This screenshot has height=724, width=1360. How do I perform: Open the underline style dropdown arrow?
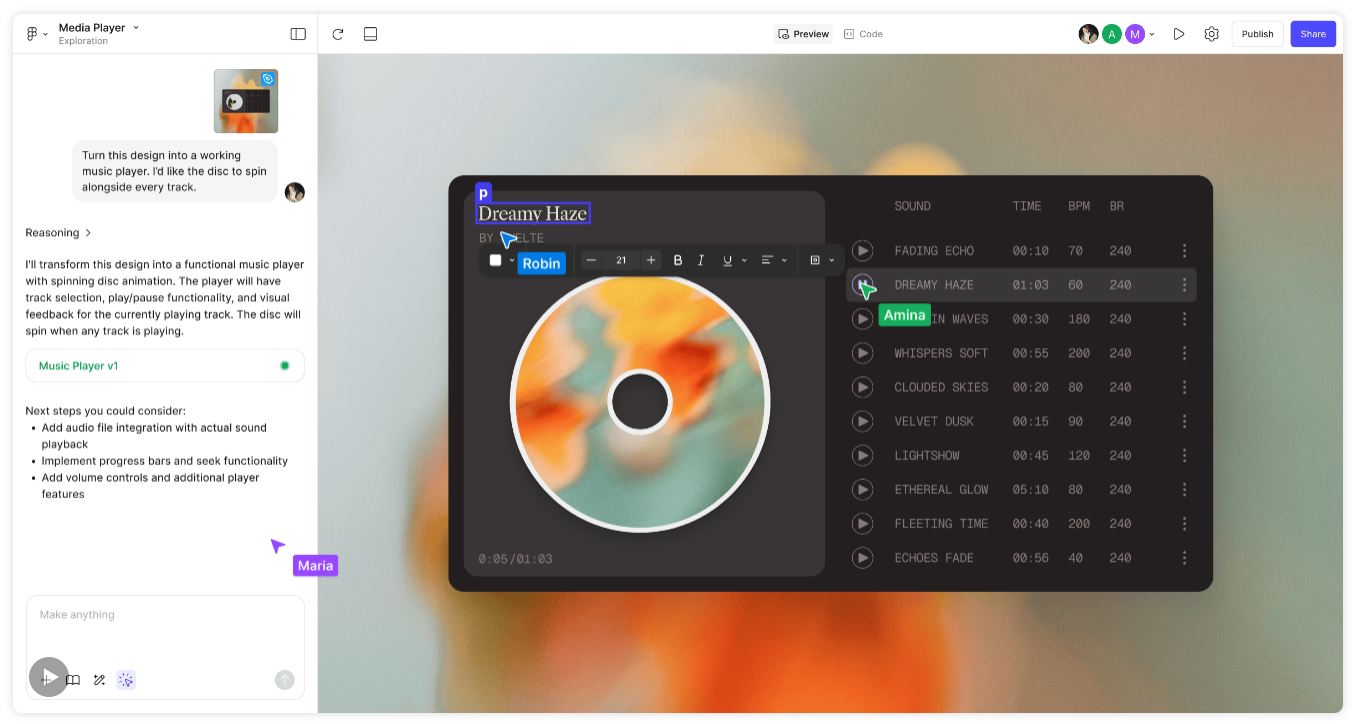coord(744,260)
